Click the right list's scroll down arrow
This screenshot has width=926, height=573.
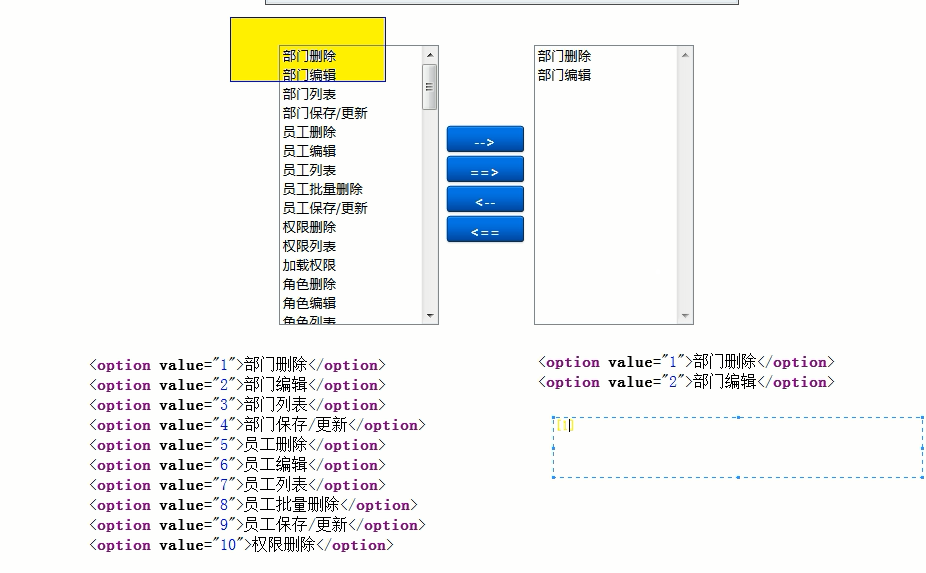coord(685,316)
